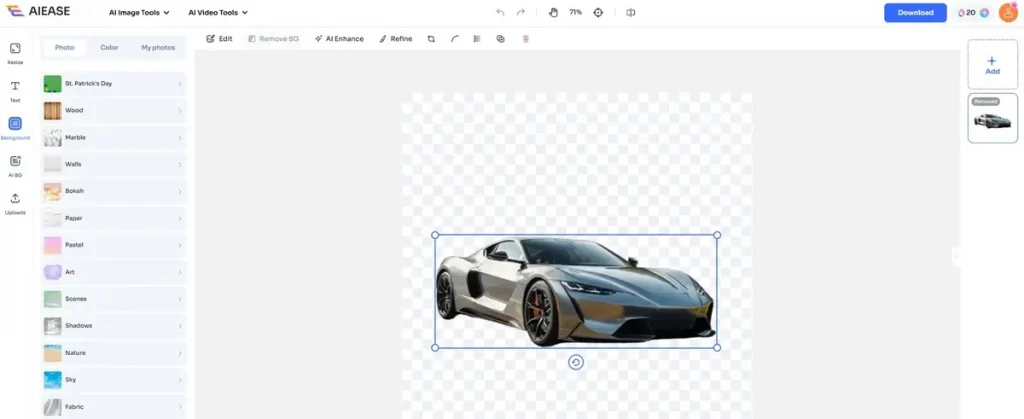Click the AI Enhance button
Image resolution: width=1024 pixels, height=419 pixels.
(x=338, y=39)
